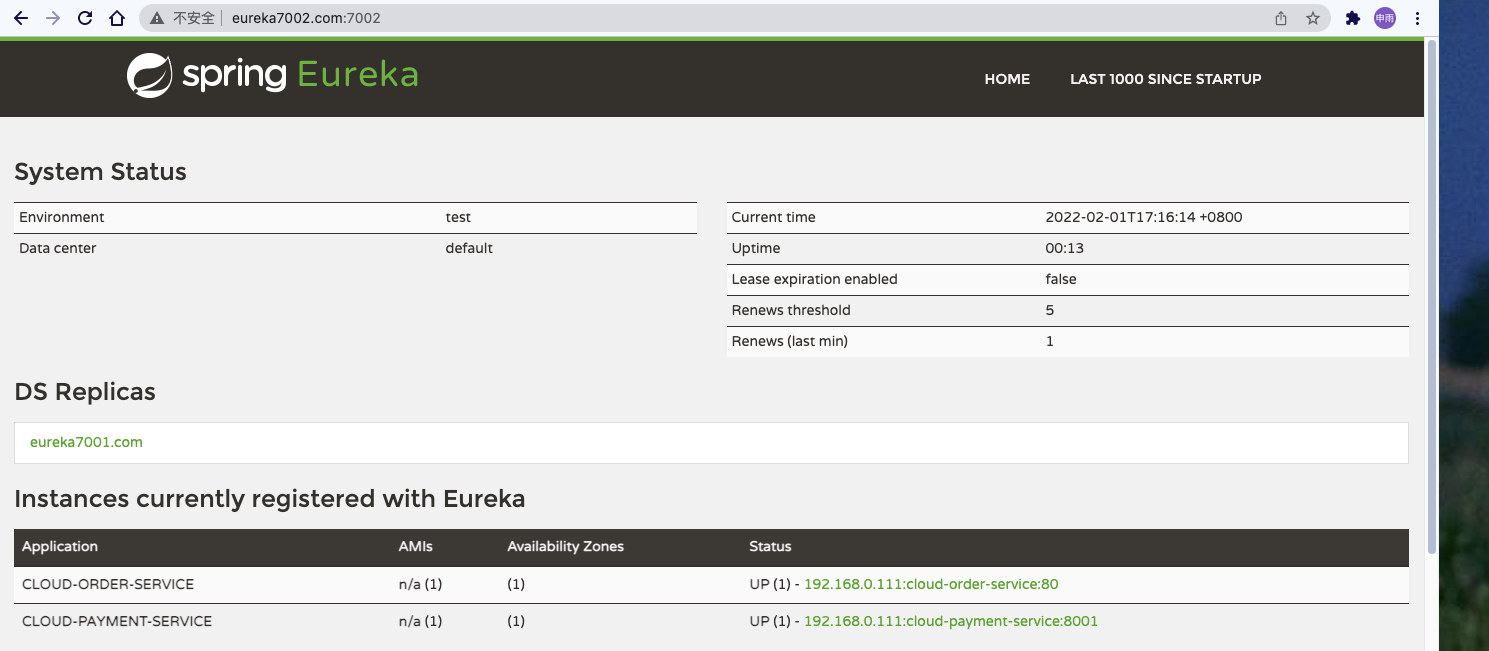
Task: Click the Spring Eureka logo
Action: pyautogui.click(x=272, y=75)
